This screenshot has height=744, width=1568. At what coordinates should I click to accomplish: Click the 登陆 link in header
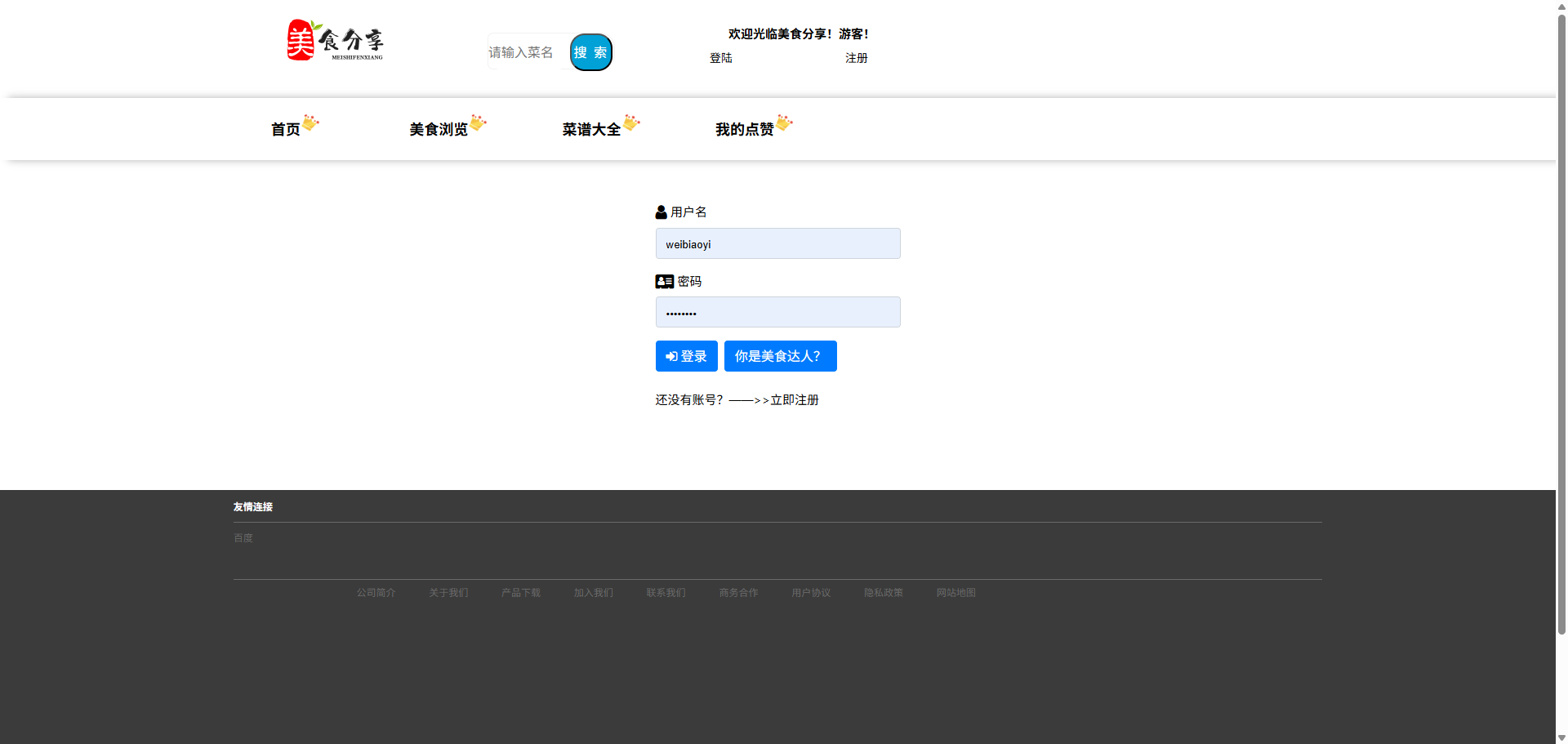pyautogui.click(x=721, y=58)
